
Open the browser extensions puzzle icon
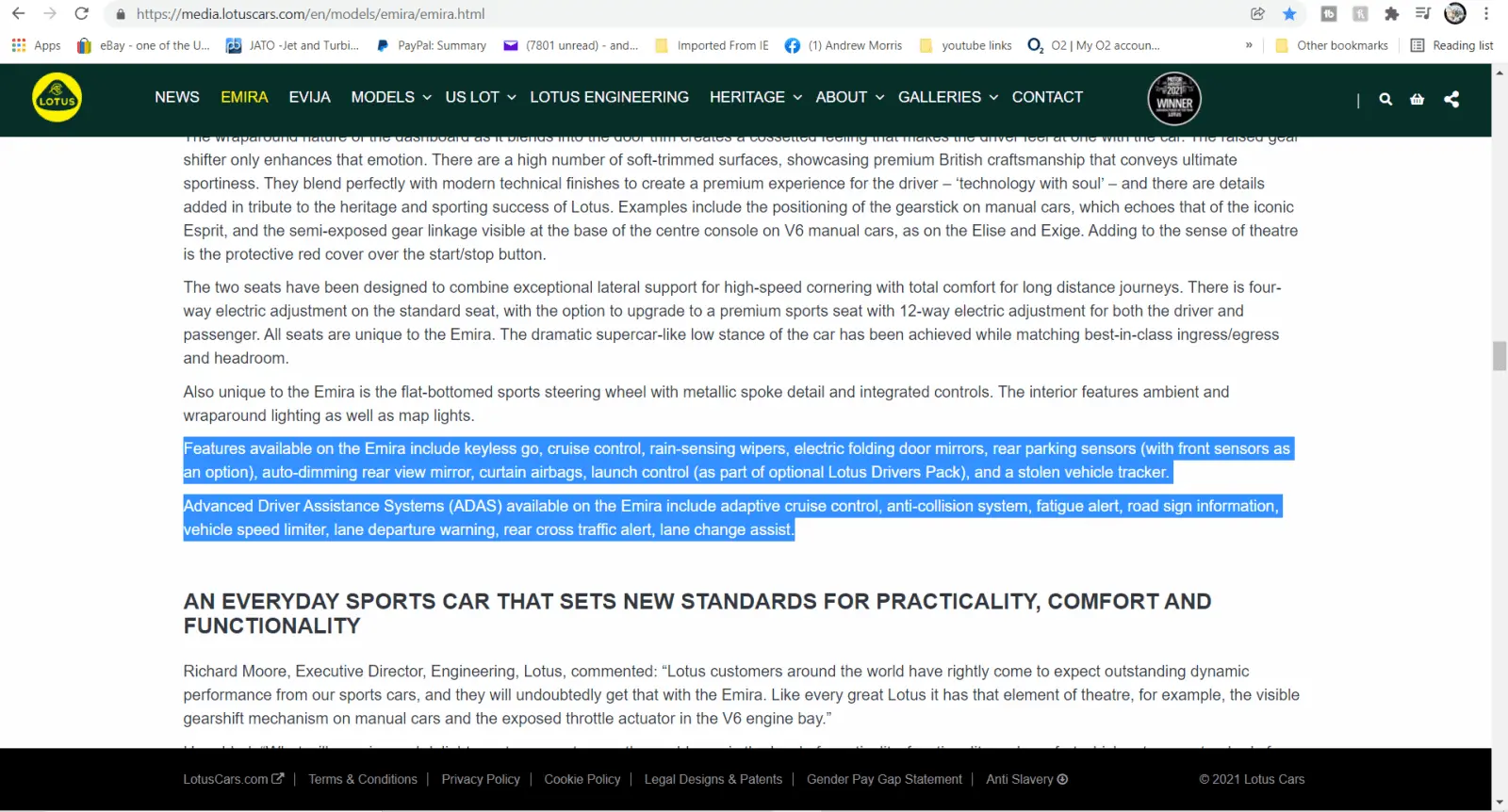click(x=1391, y=14)
